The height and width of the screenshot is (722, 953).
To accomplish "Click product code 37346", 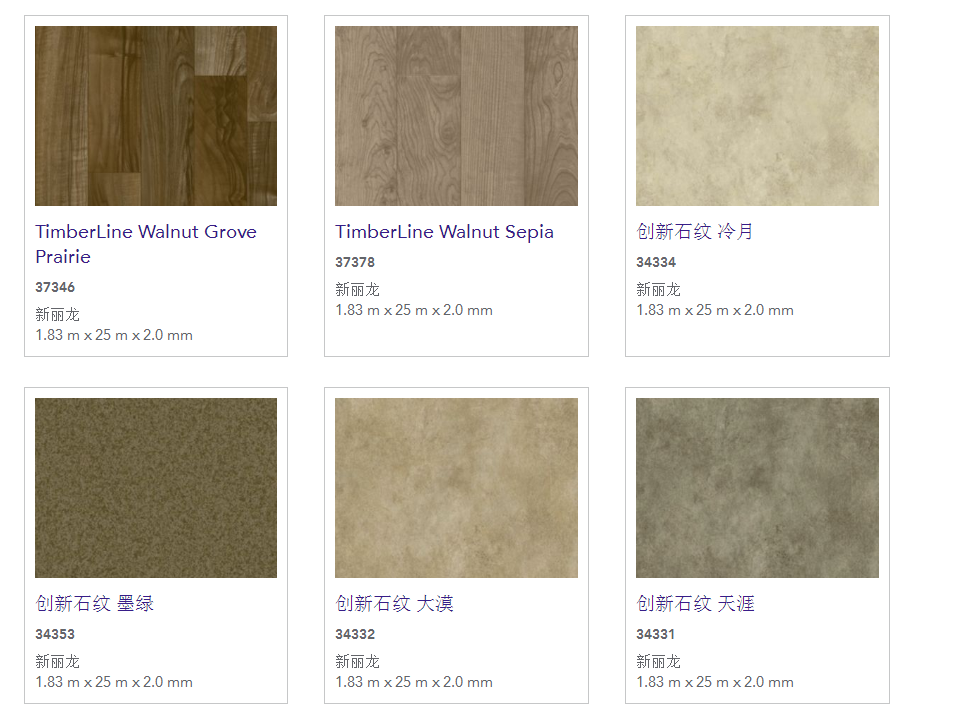I will pos(55,287).
